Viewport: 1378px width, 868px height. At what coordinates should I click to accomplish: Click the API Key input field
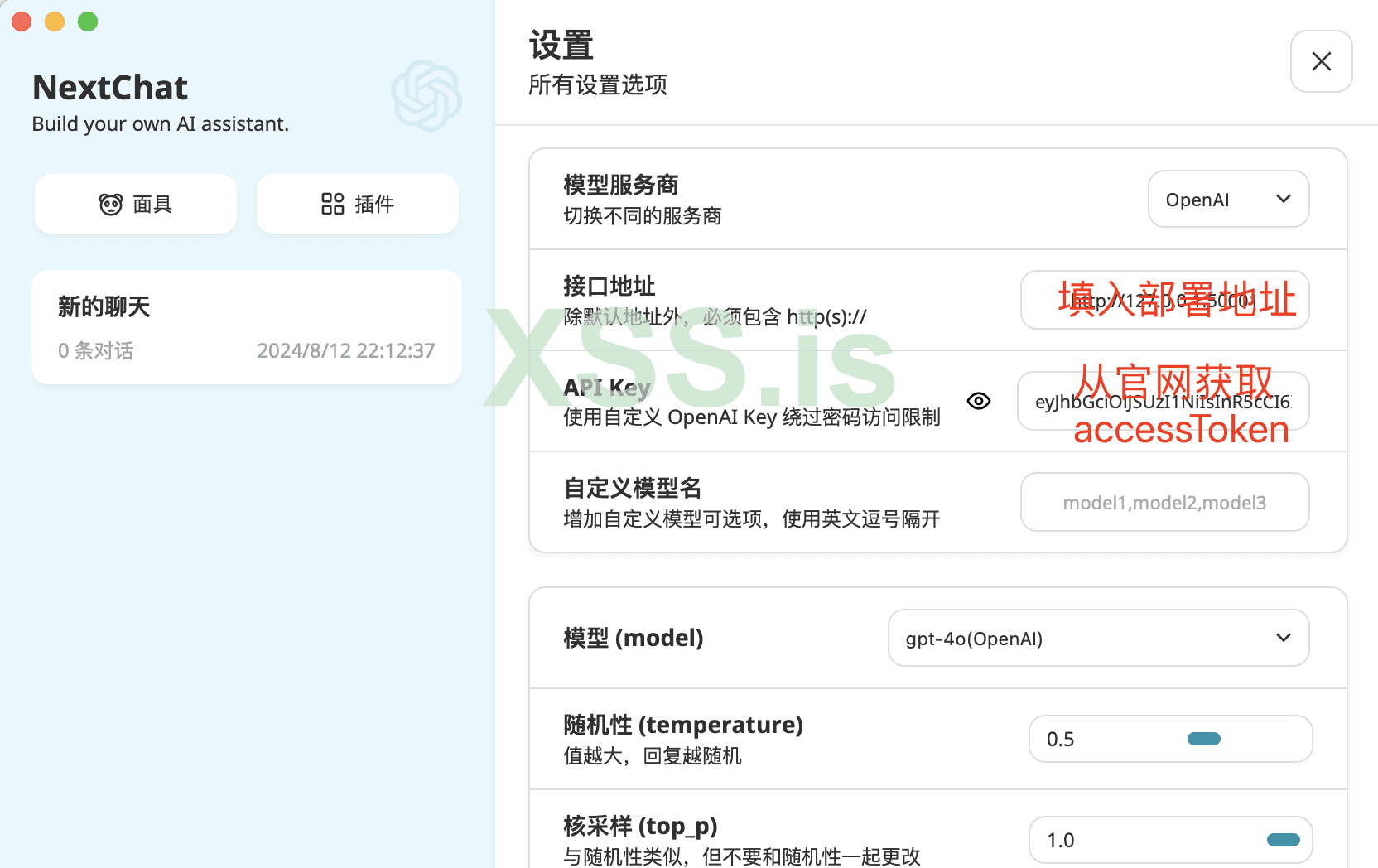(x=1163, y=401)
